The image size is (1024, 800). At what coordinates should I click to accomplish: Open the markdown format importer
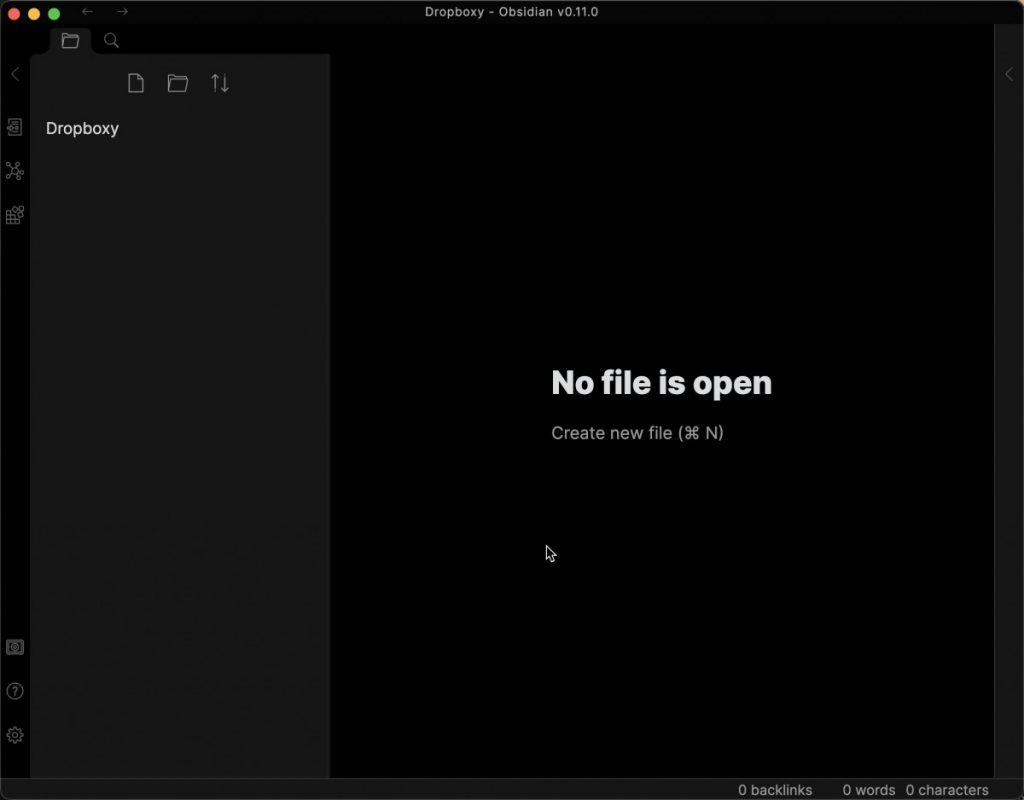pos(15,215)
